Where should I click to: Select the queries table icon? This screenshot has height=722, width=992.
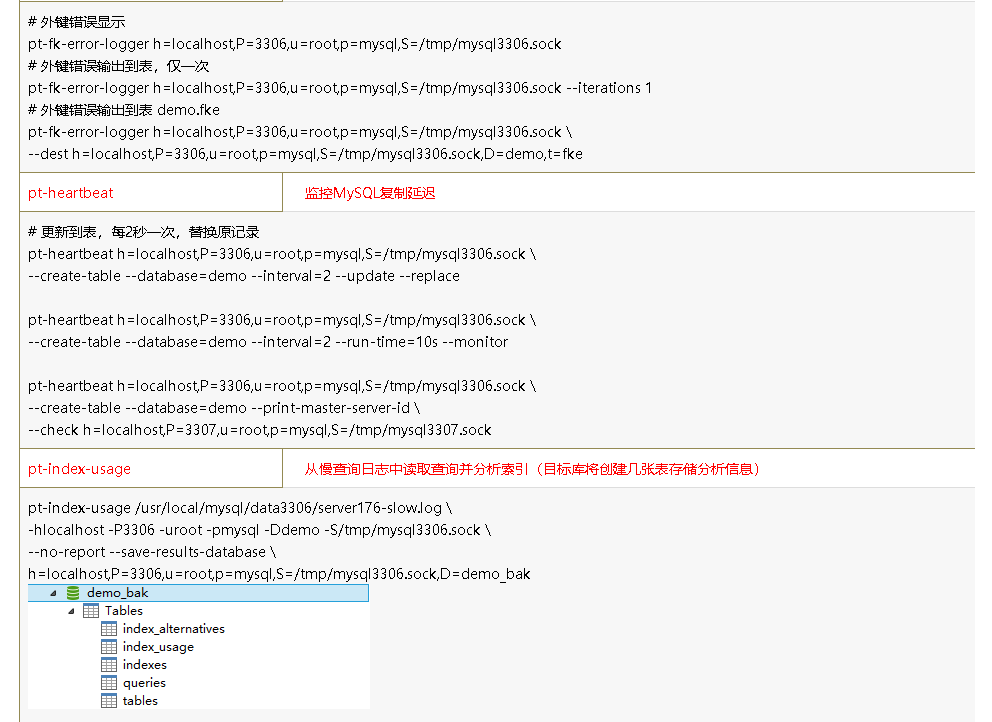pos(109,682)
